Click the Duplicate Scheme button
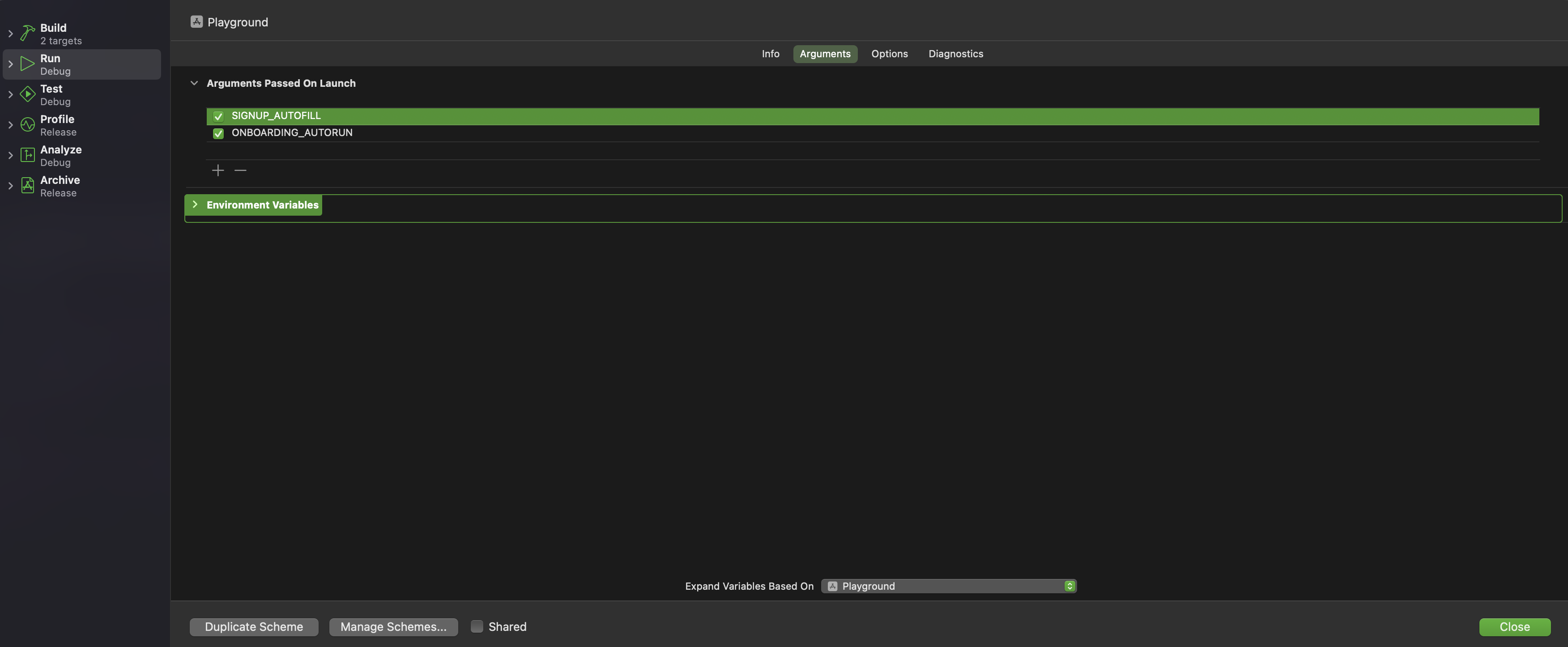Screen dimensions: 1568x647 point(253,626)
